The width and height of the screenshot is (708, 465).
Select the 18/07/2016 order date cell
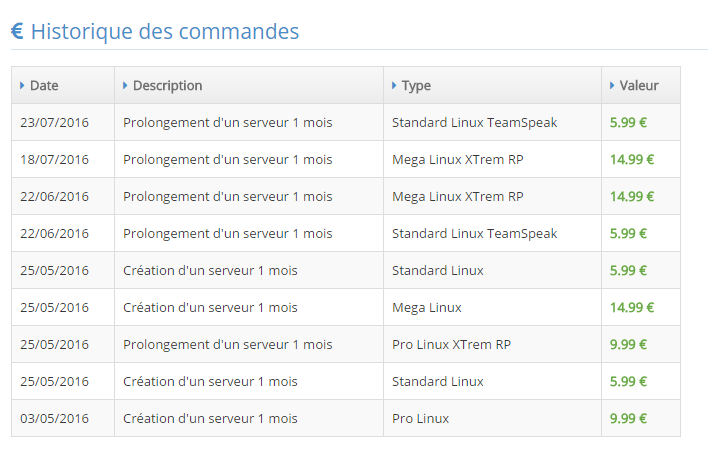coord(63,159)
